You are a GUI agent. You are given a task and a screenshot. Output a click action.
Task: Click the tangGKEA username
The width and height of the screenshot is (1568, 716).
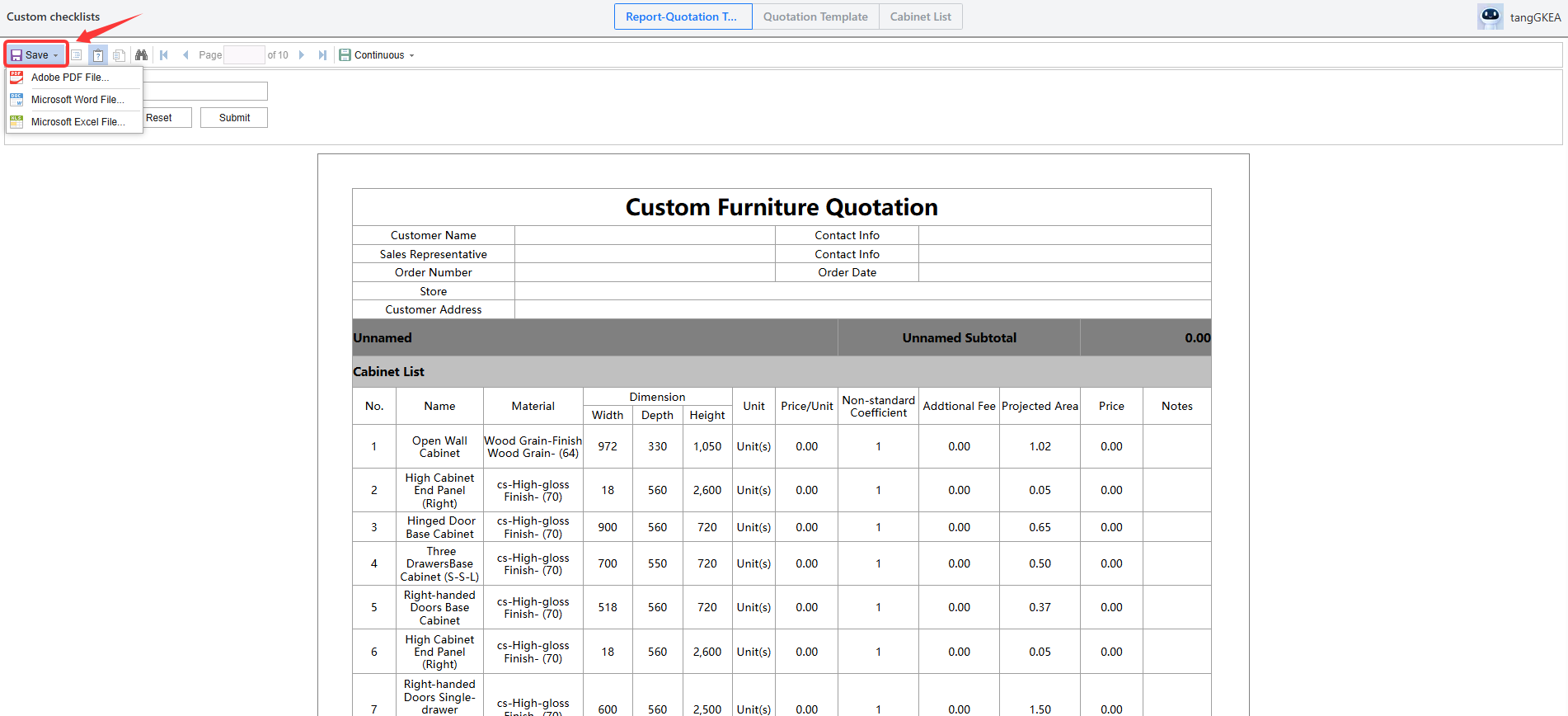(1535, 17)
